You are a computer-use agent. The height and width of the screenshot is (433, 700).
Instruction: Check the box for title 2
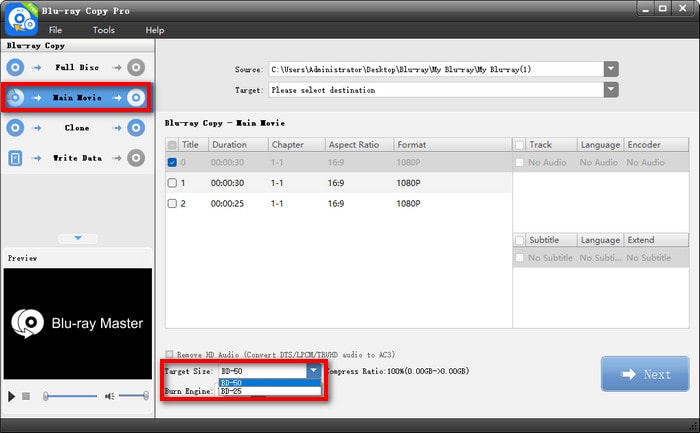[172, 203]
